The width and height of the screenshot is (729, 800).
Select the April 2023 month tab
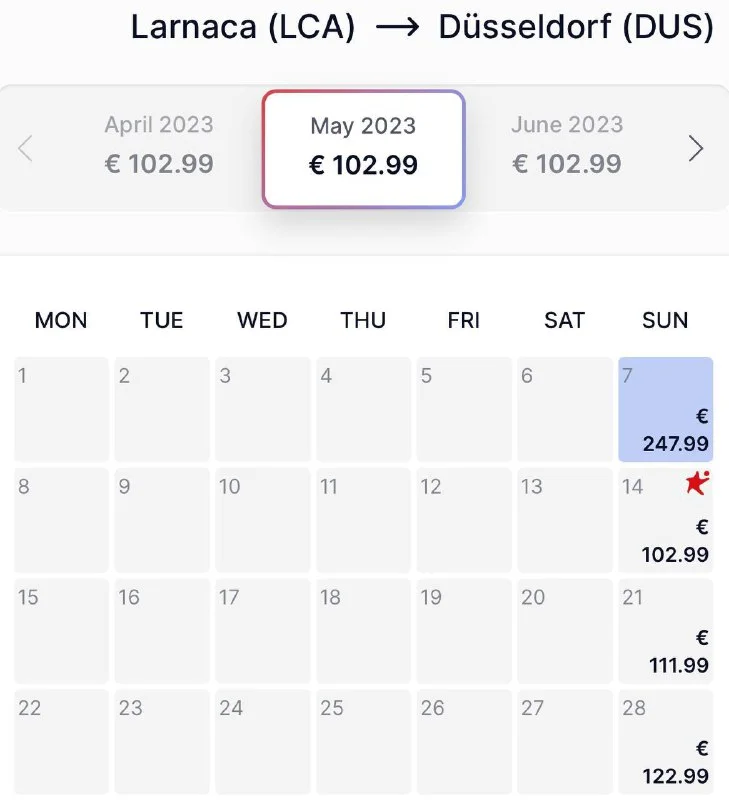159,145
